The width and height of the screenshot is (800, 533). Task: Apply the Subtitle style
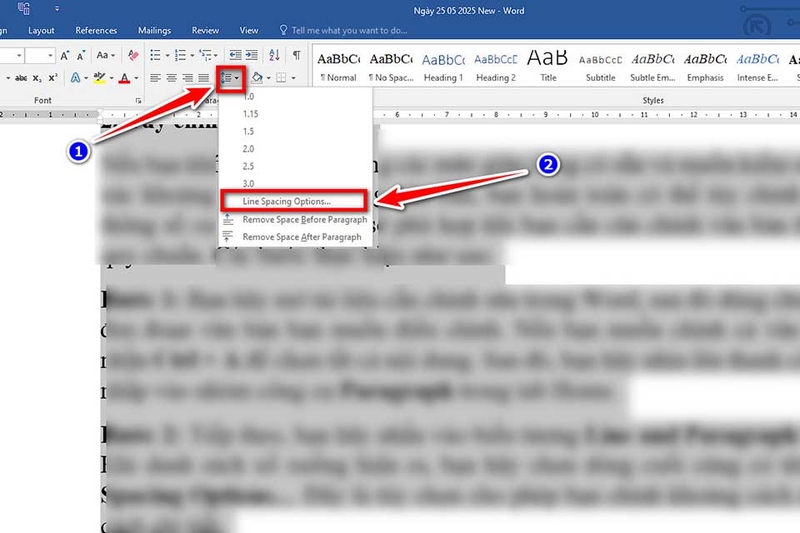tap(601, 66)
